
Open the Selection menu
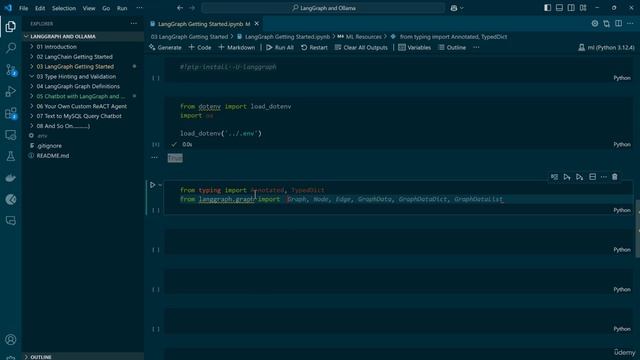pyautogui.click(x=64, y=8)
